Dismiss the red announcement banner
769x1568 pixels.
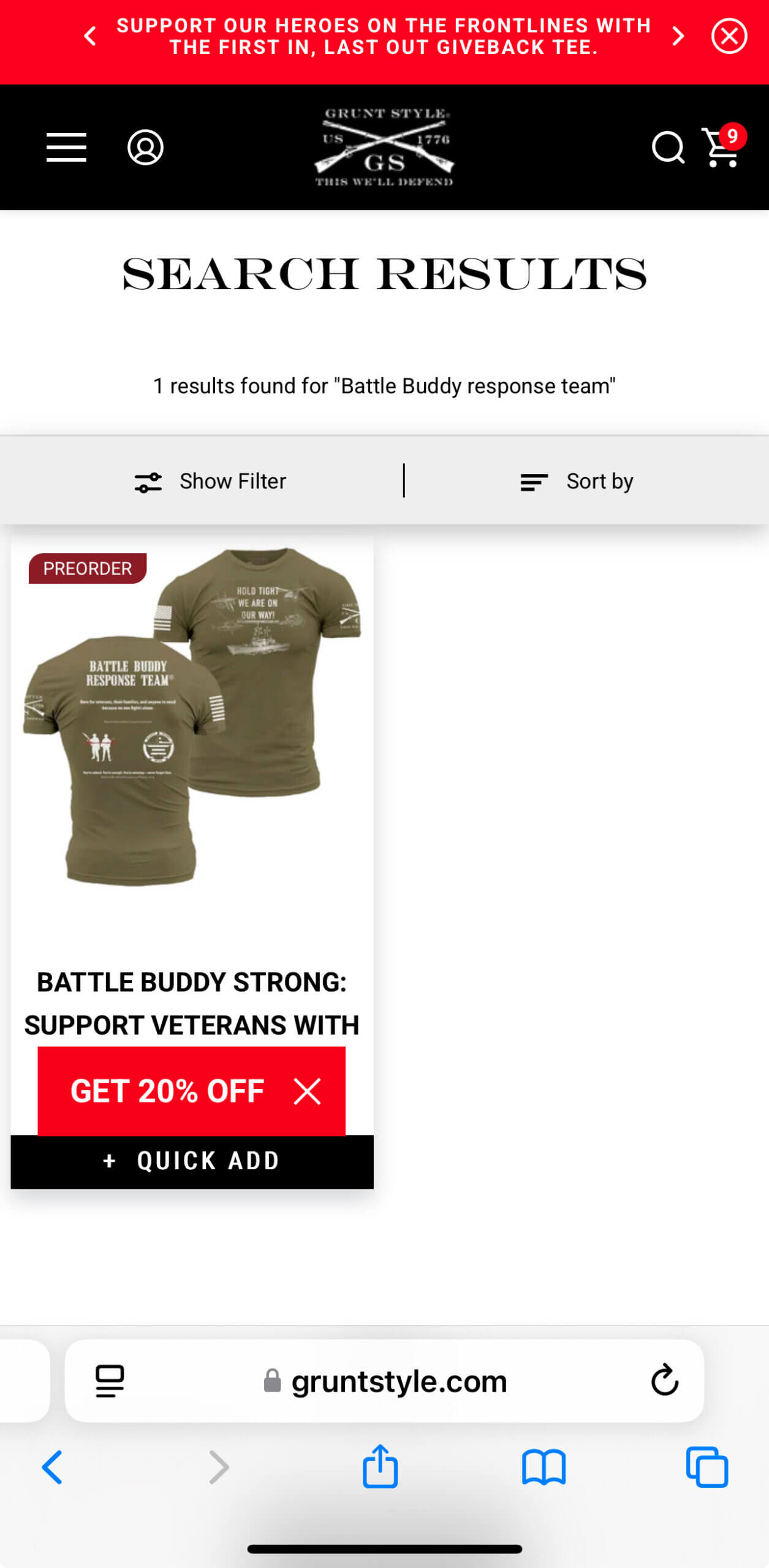[x=729, y=36]
